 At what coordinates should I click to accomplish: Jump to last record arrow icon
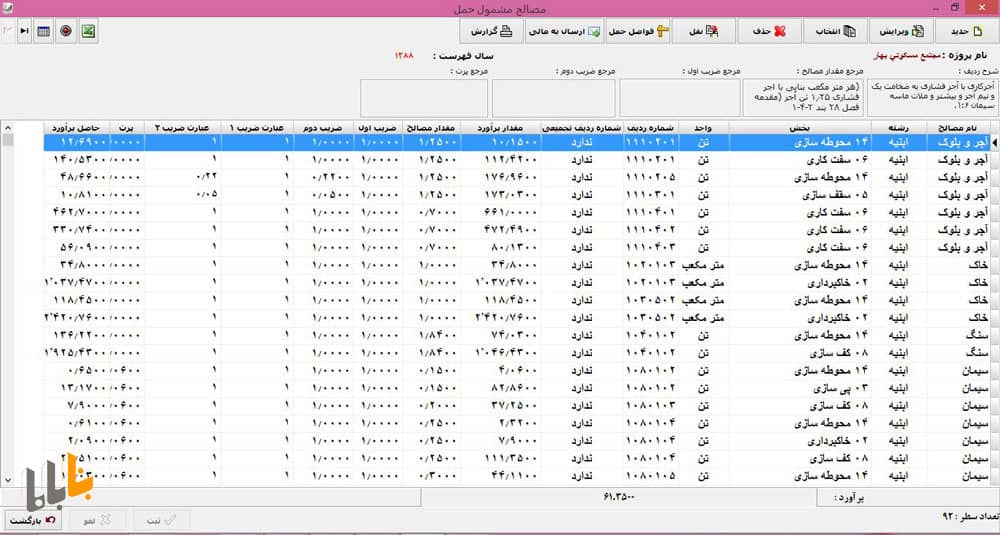point(24,31)
